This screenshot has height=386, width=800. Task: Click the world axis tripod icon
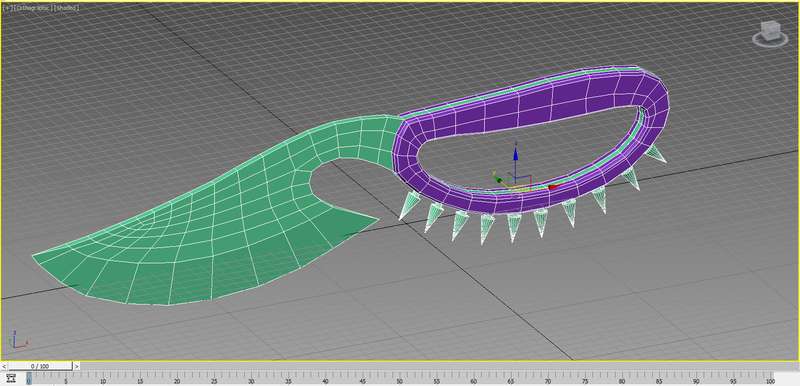click(18, 339)
